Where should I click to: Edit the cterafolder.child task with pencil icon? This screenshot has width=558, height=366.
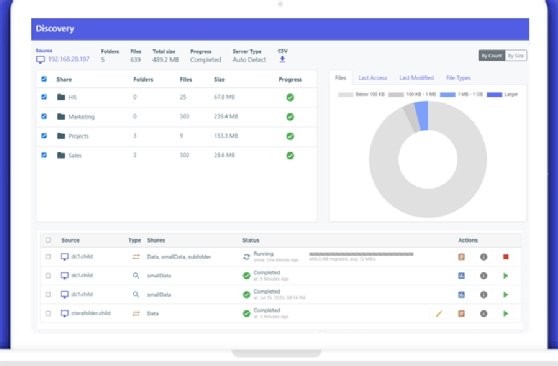(x=439, y=314)
